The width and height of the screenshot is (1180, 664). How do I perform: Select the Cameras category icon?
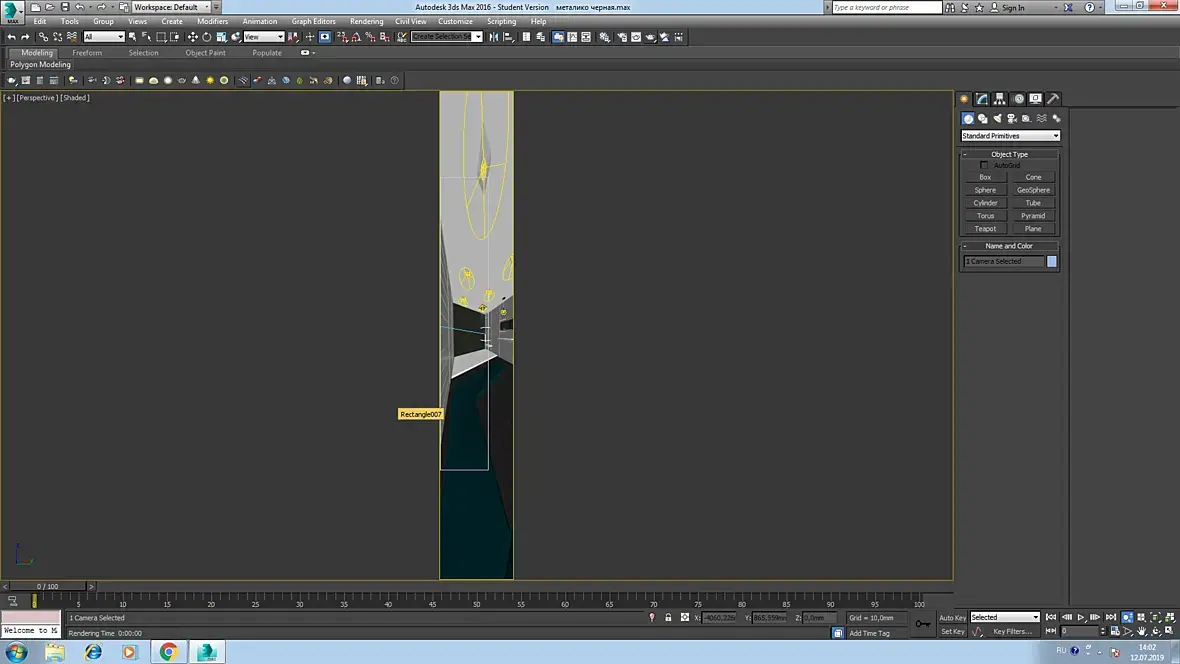(1012, 119)
